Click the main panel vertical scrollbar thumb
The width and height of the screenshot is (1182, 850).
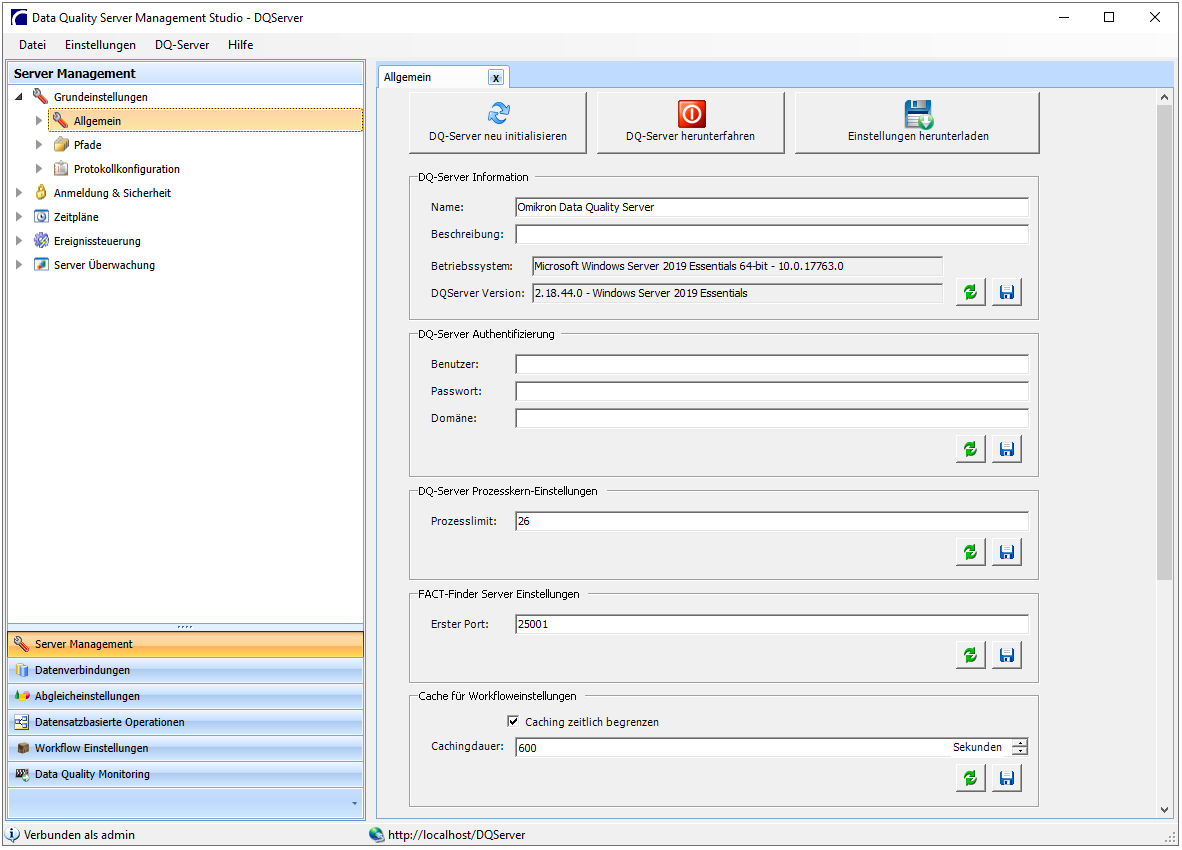click(x=1165, y=343)
